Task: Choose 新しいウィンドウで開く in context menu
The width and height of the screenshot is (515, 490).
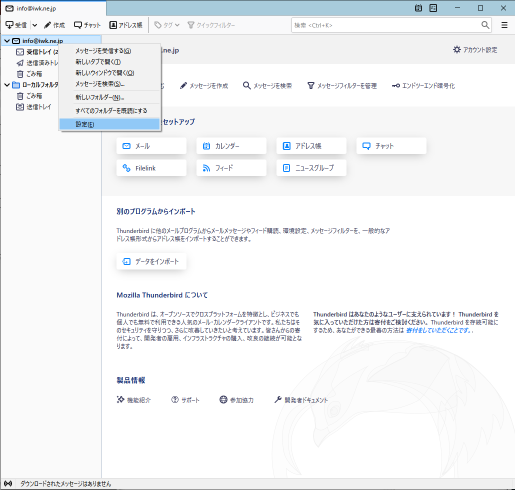Action: coord(110,73)
